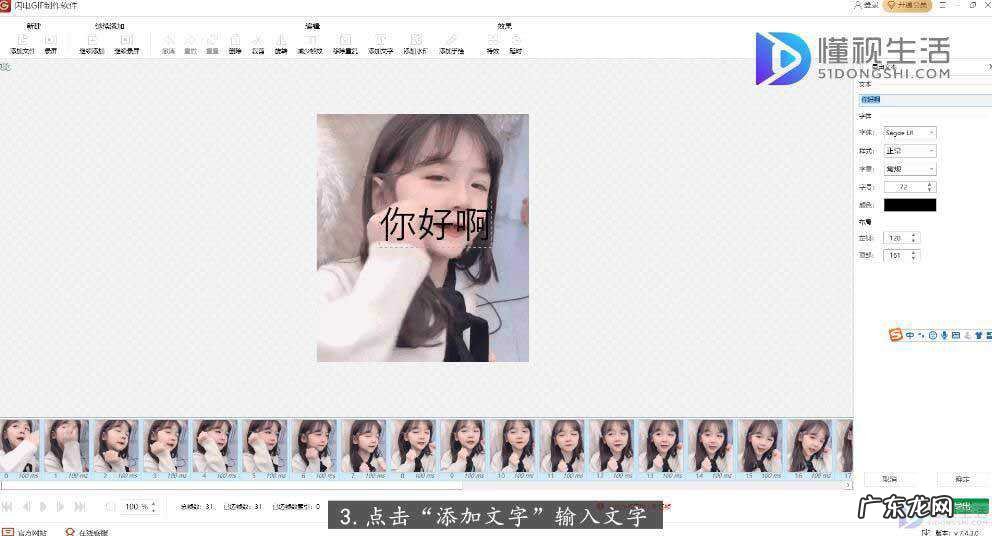Click the 撤销 undo icon
Image resolution: width=992 pixels, height=536 pixels.
(x=168, y=40)
